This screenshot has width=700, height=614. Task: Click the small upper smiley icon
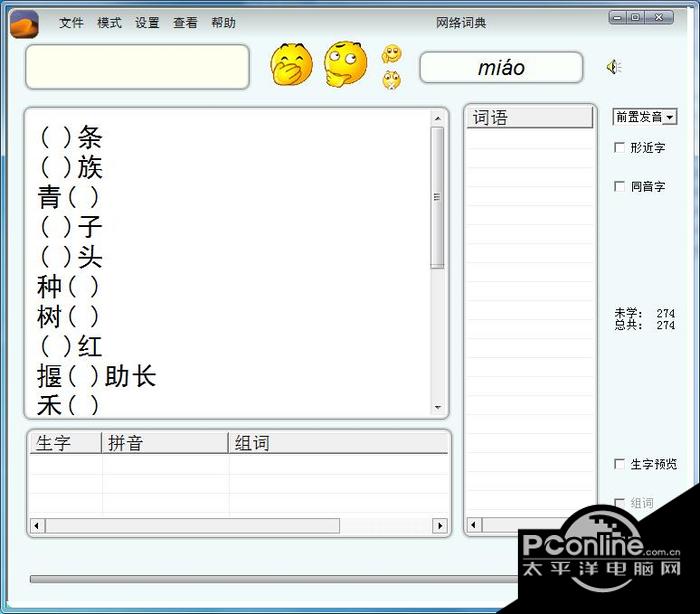(x=392, y=54)
